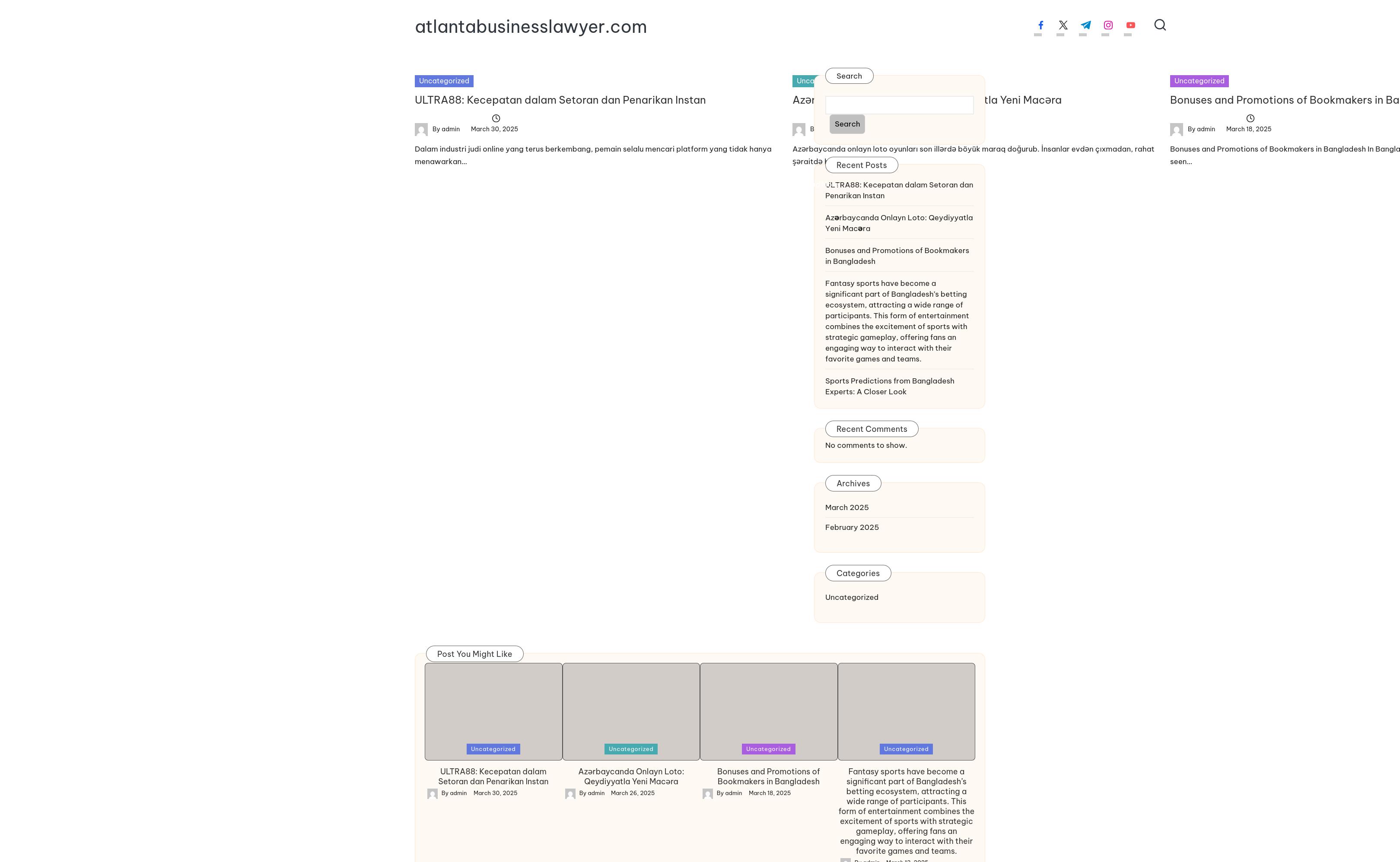This screenshot has width=1400, height=862.
Task: Click admin avatar under ULTRA88 top post
Action: pyautogui.click(x=421, y=130)
